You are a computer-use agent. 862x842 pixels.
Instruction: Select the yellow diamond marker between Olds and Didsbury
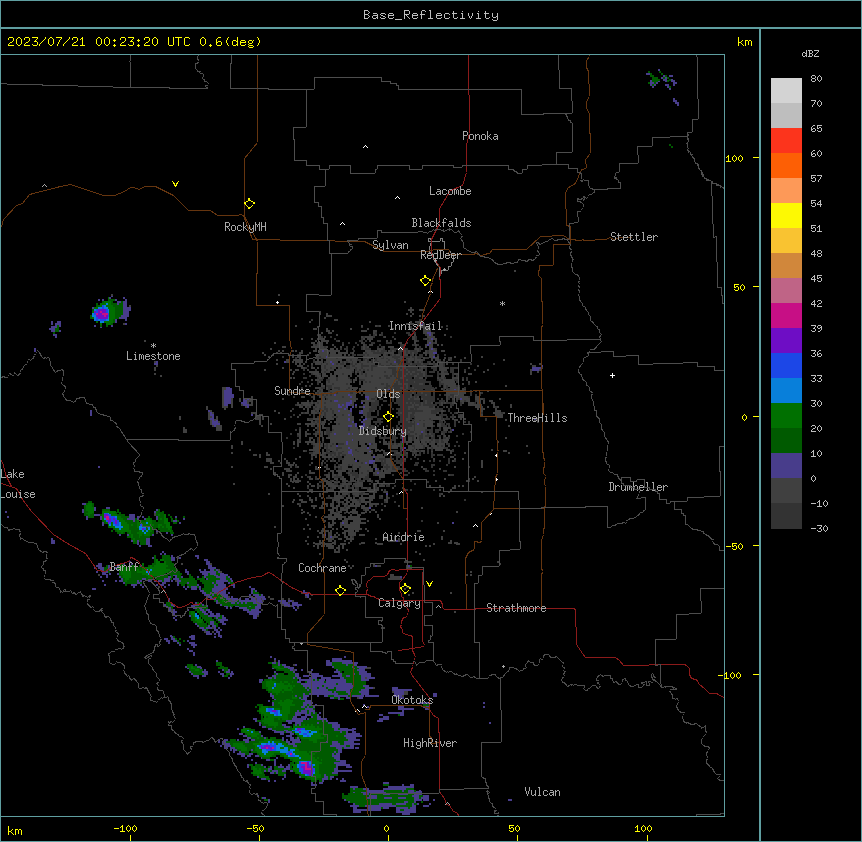[388, 417]
